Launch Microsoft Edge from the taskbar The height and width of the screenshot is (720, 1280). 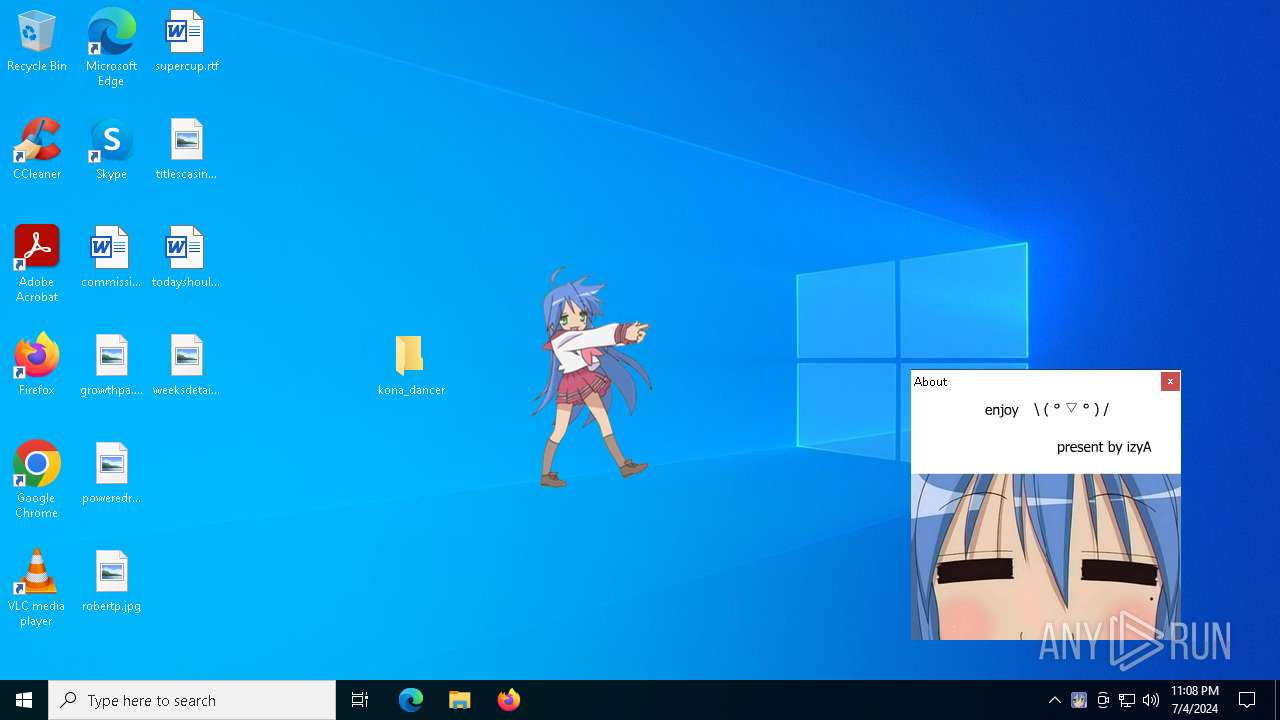pyautogui.click(x=411, y=700)
